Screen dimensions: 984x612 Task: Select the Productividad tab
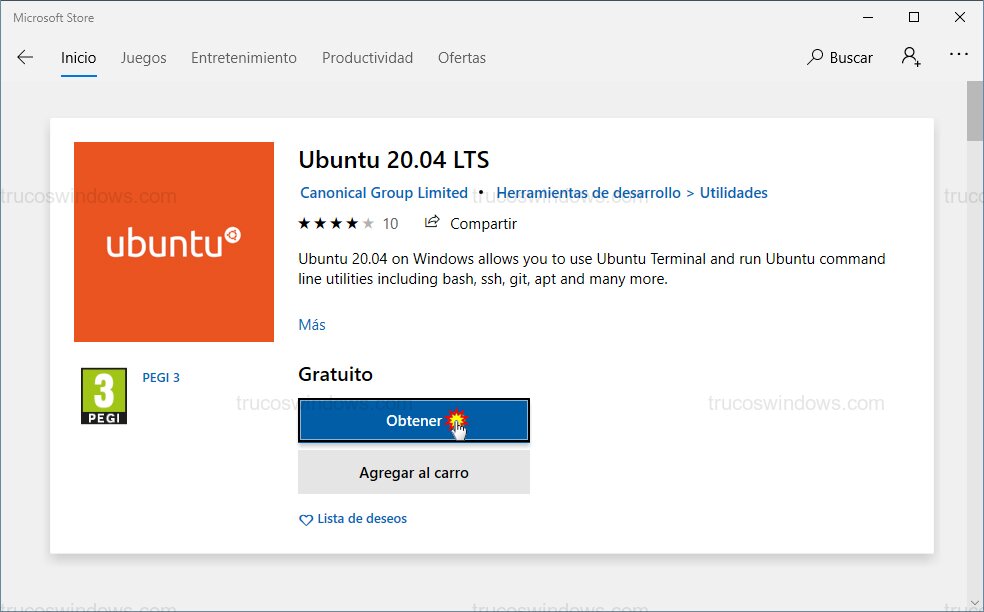[367, 58]
